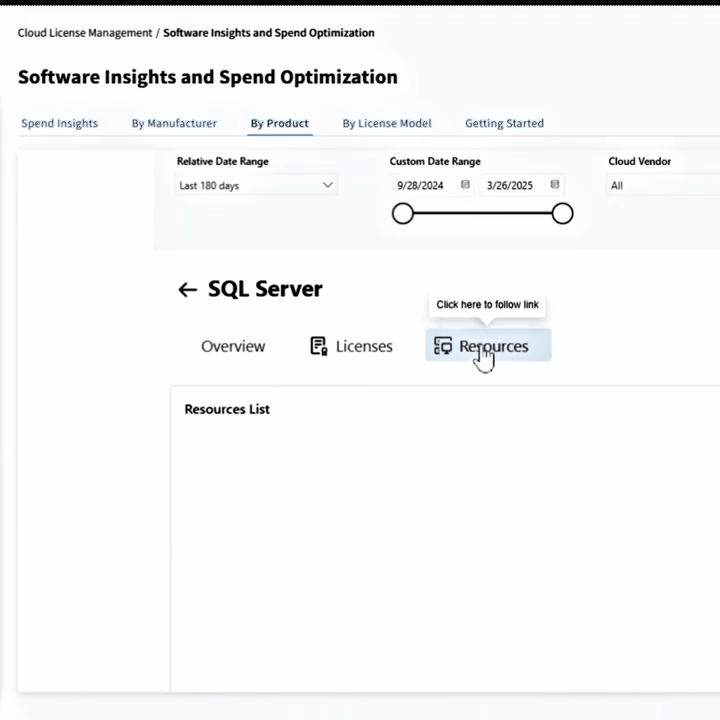The image size is (720, 720).
Task: Click the right date range slider handle
Action: pos(563,213)
